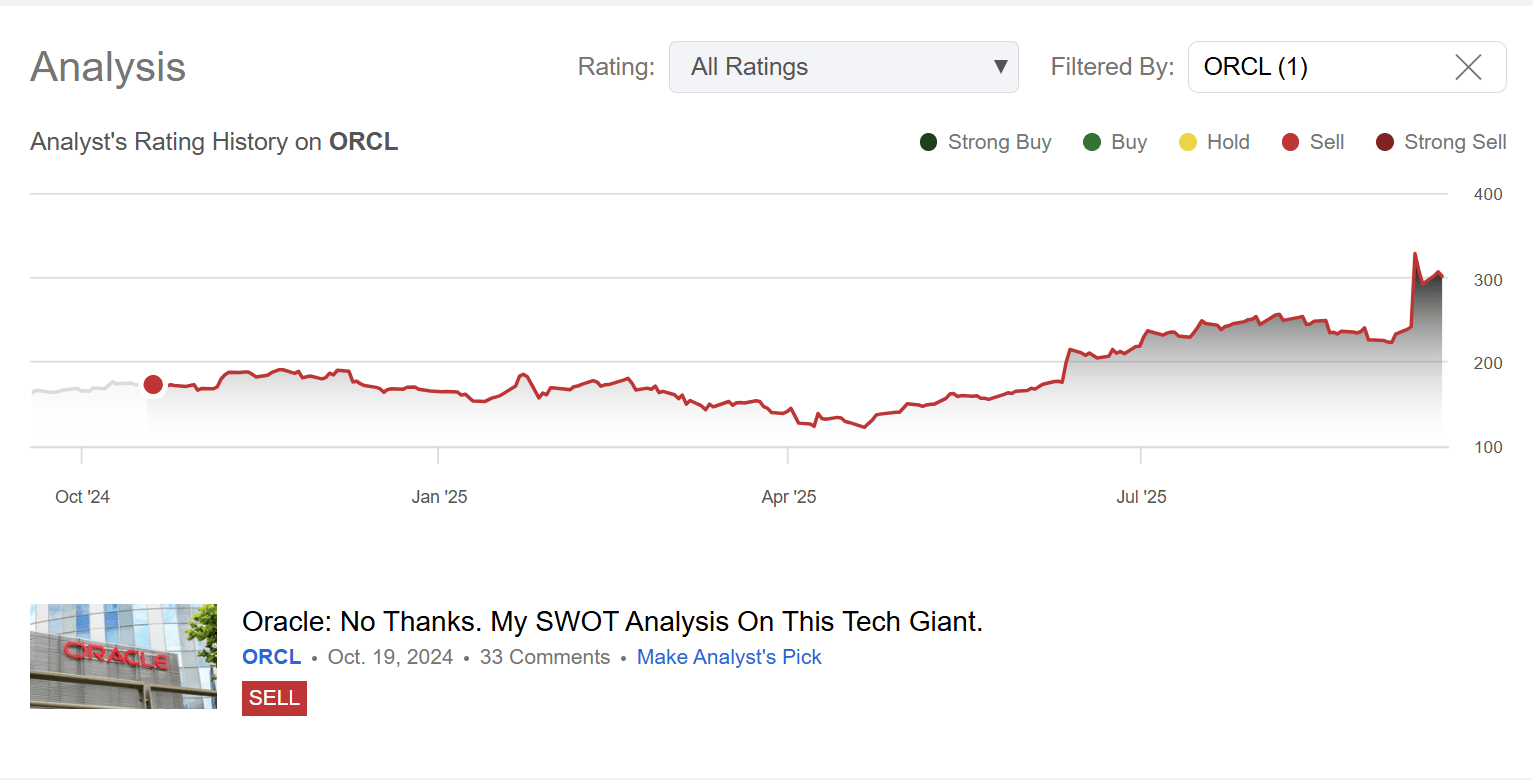Click the blue ORCL ticker link
This screenshot has width=1533, height=780.
click(271, 657)
